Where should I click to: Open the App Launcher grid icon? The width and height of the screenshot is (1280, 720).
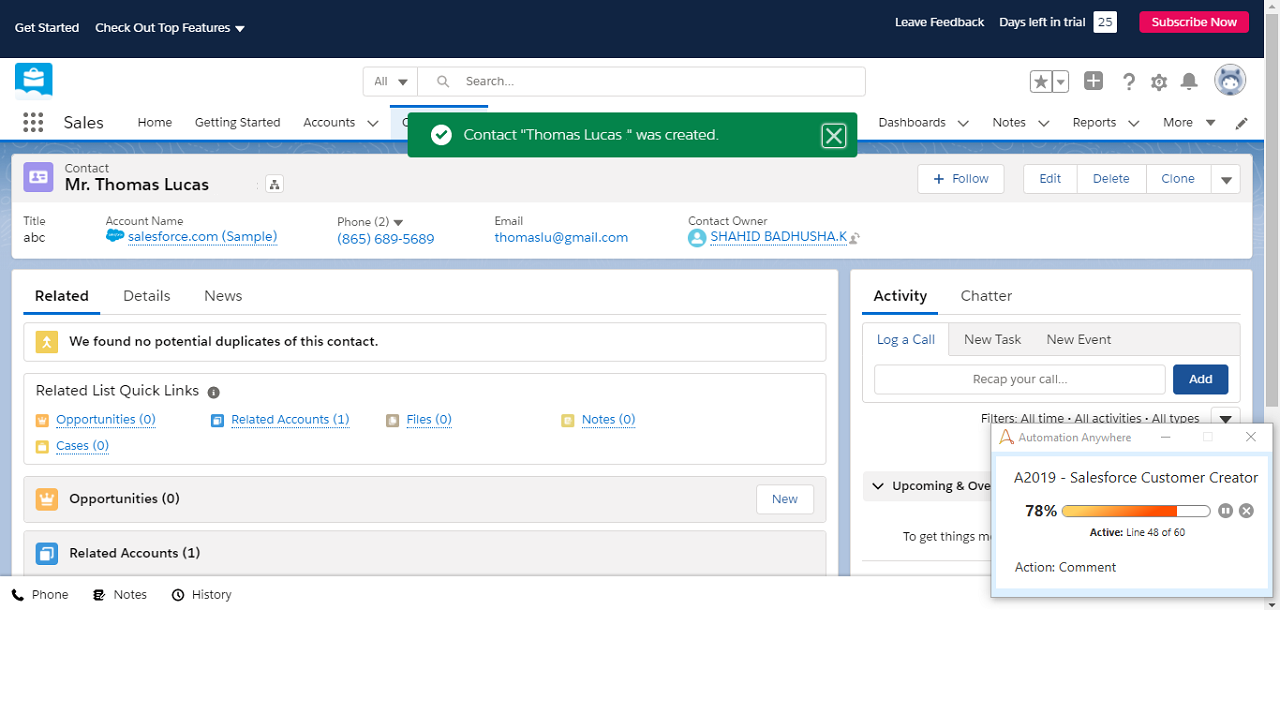click(33, 122)
